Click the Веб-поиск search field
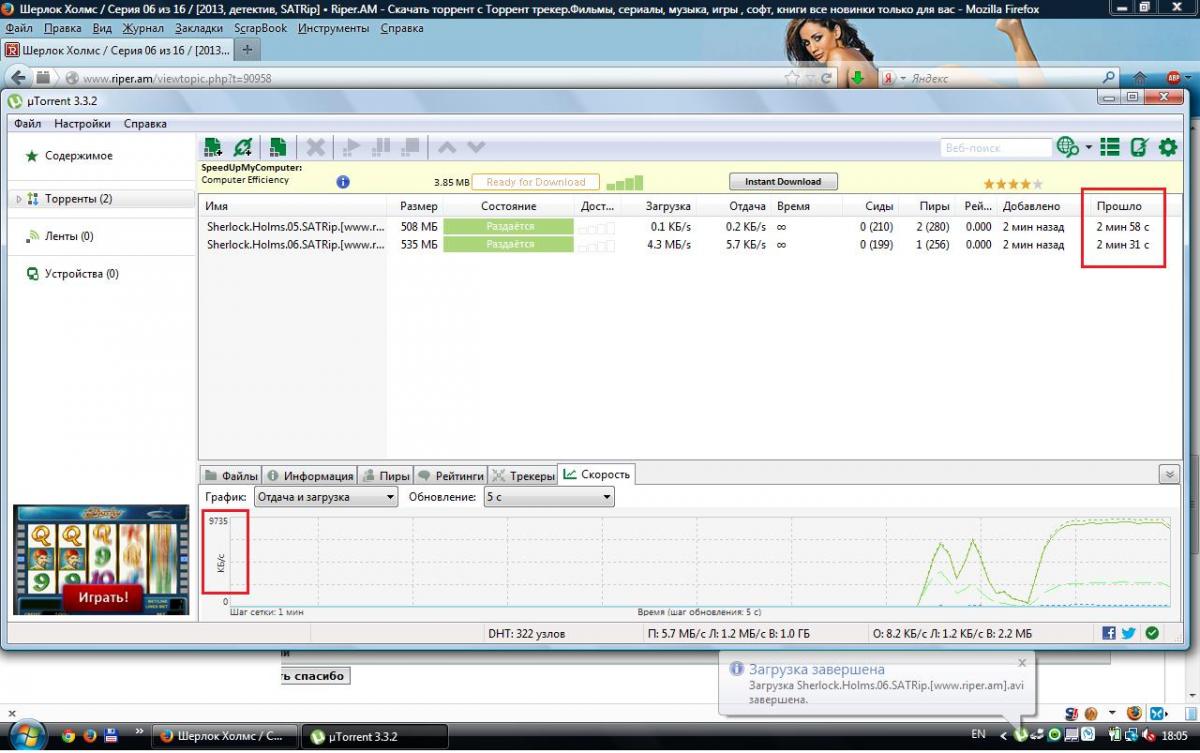The image size is (1200, 753). pyautogui.click(x=995, y=148)
